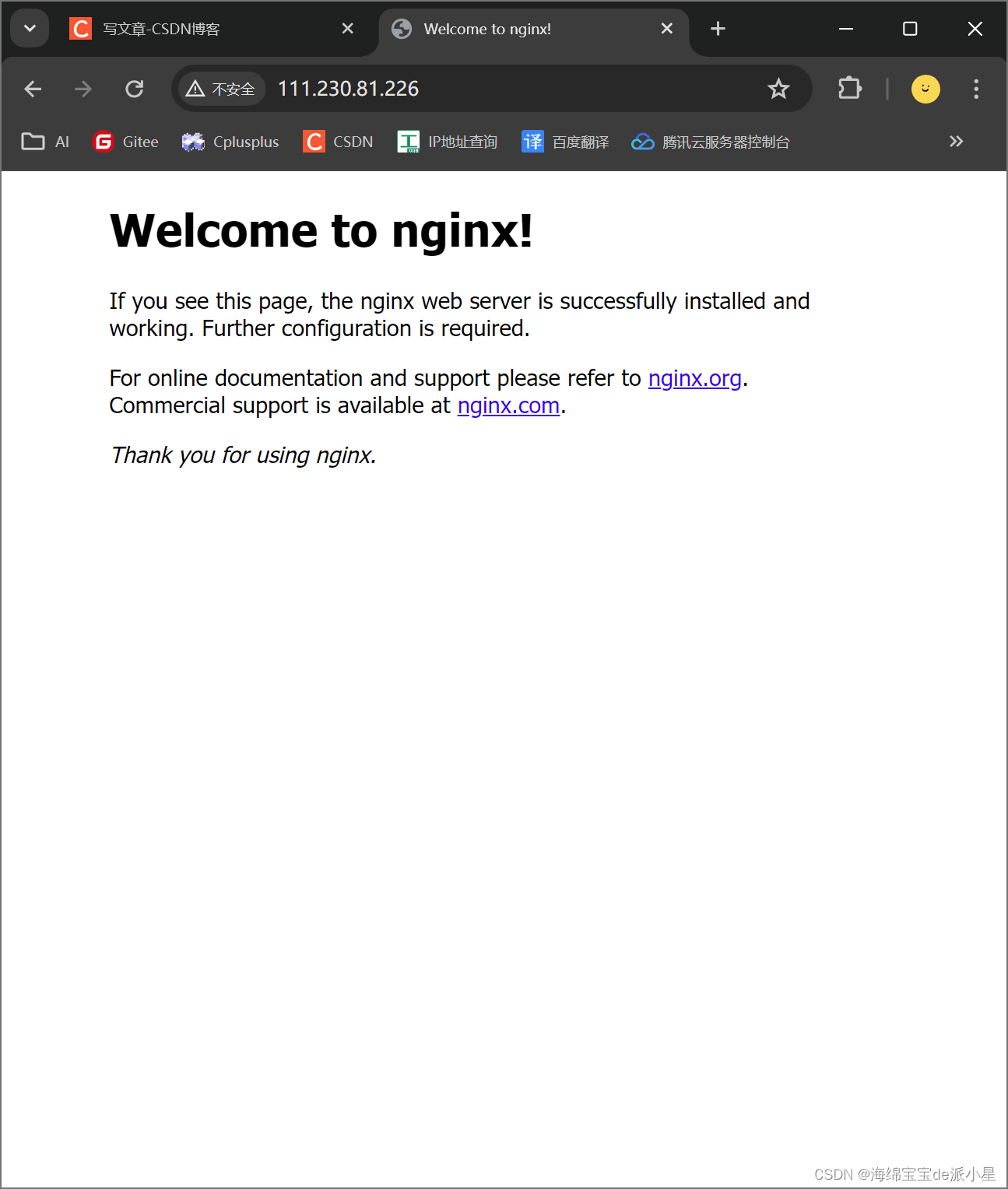Image resolution: width=1008 pixels, height=1189 pixels.
Task: Open the yellow smiley profile avatar
Action: (x=925, y=89)
